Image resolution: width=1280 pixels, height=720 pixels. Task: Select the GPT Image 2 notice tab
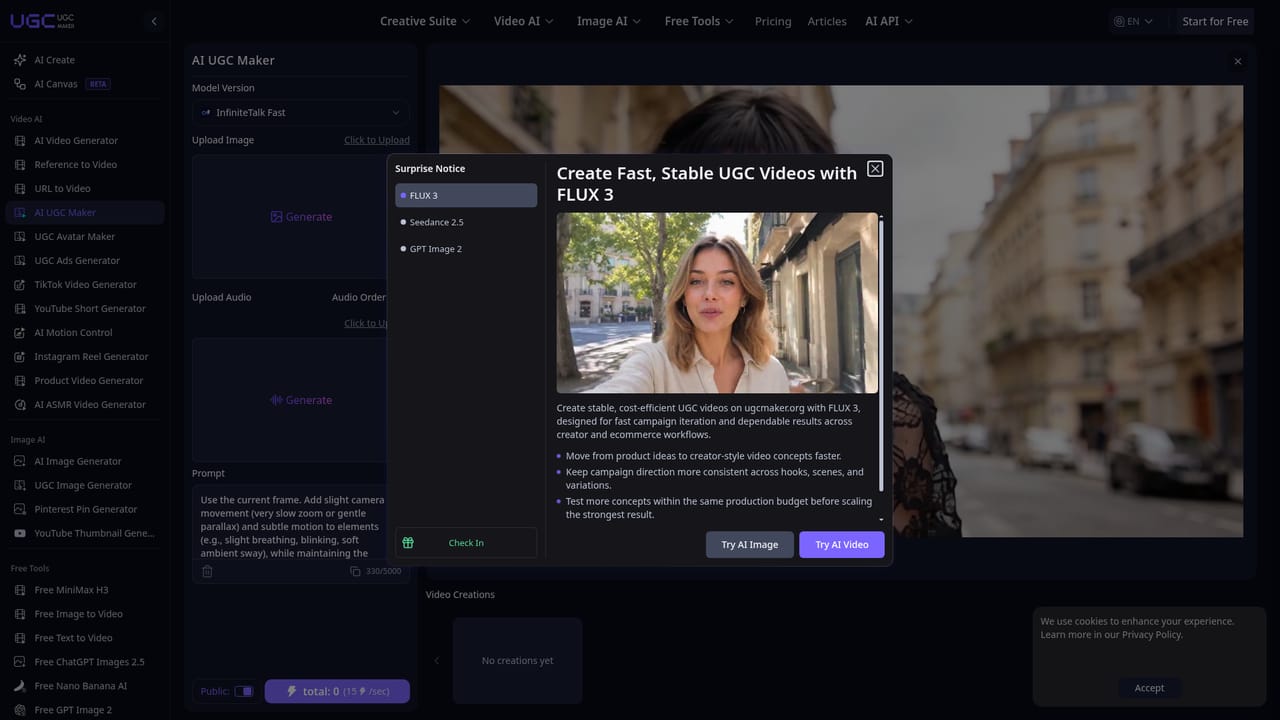point(466,249)
